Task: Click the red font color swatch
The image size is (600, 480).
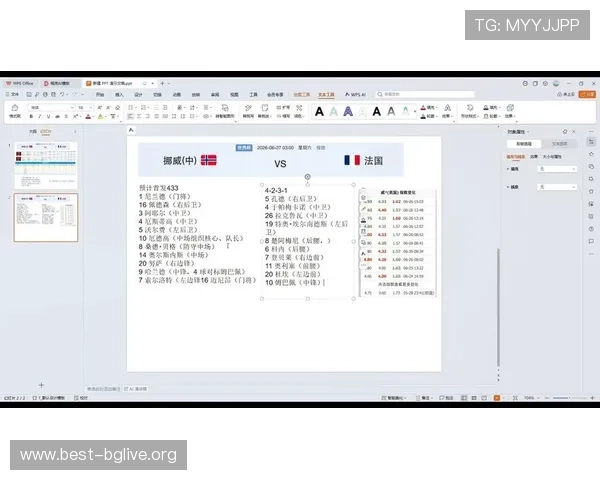Action: tap(88, 116)
